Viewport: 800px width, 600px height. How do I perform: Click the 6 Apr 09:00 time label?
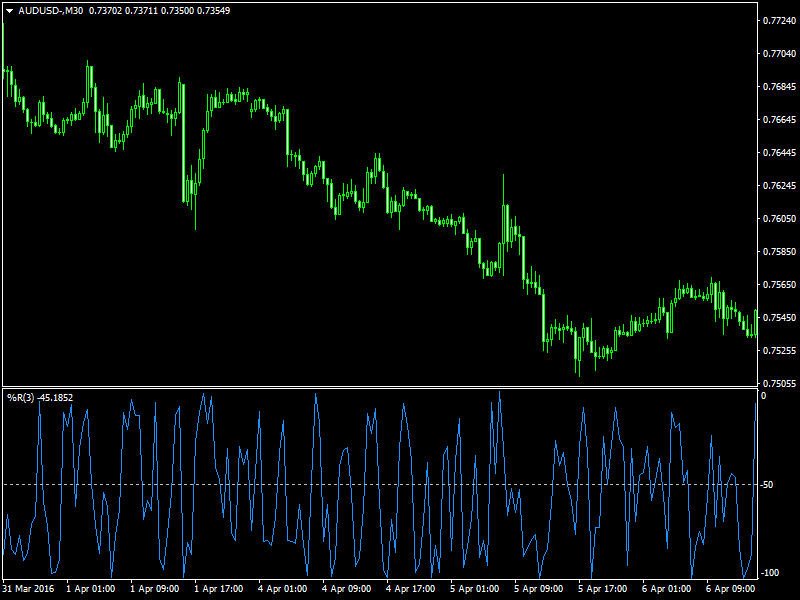pos(731,589)
